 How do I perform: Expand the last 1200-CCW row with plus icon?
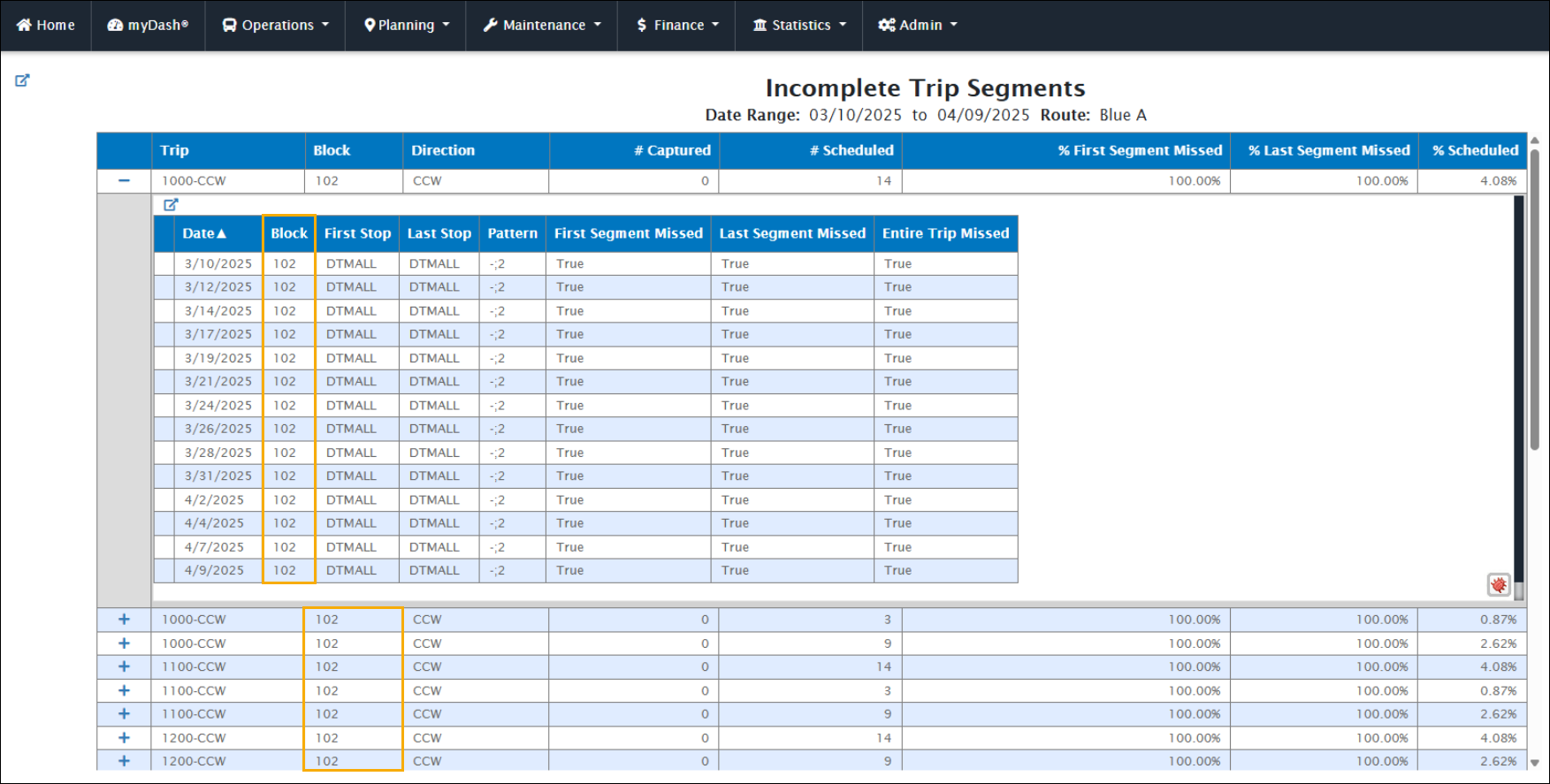pyautogui.click(x=124, y=761)
